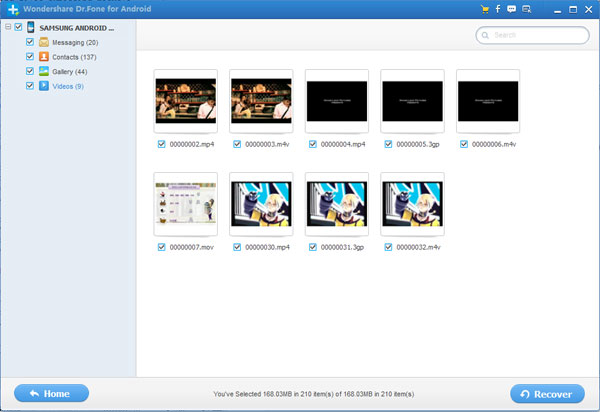Select Gallery (44) in sidebar
The width and height of the screenshot is (600, 412).
point(70,72)
